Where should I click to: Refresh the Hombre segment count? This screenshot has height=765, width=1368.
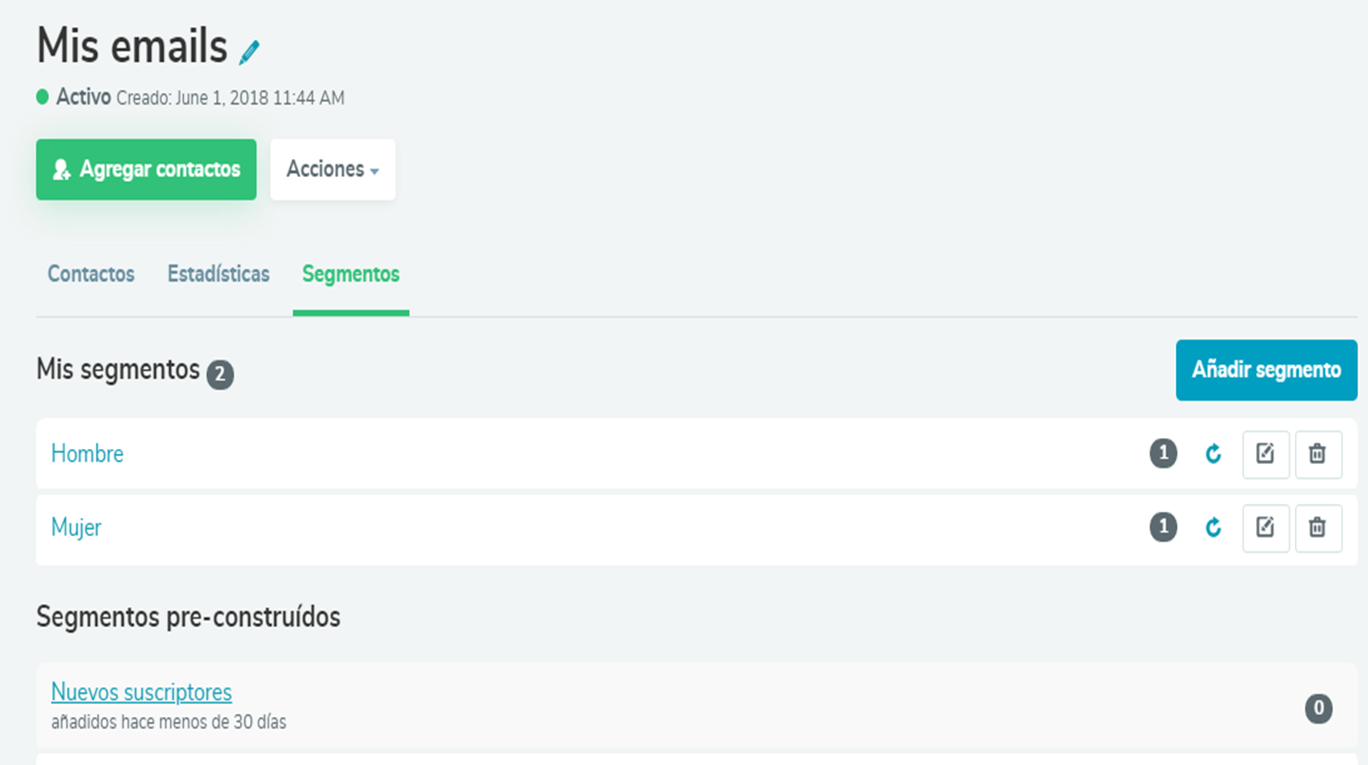(1213, 454)
